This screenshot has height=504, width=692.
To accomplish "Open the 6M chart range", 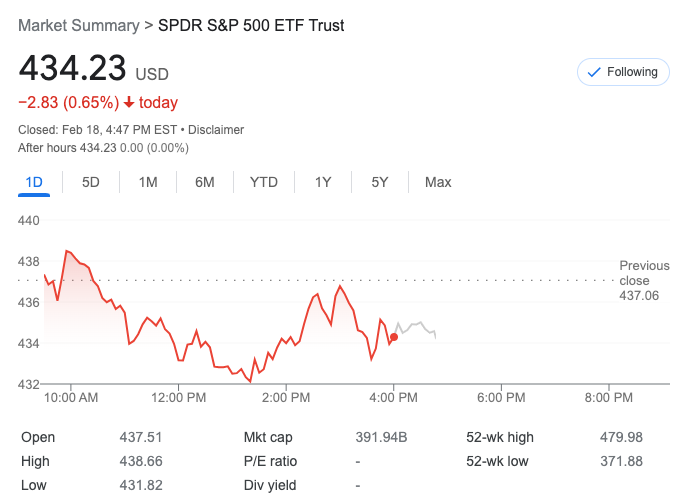I will pos(205,182).
